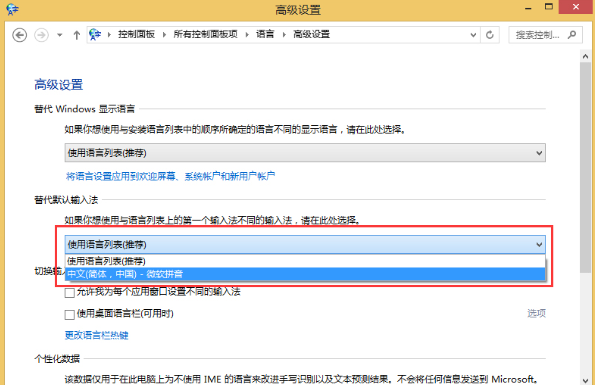Open recent locations dropdown arrow
This screenshot has height=385, width=595.
click(60, 35)
